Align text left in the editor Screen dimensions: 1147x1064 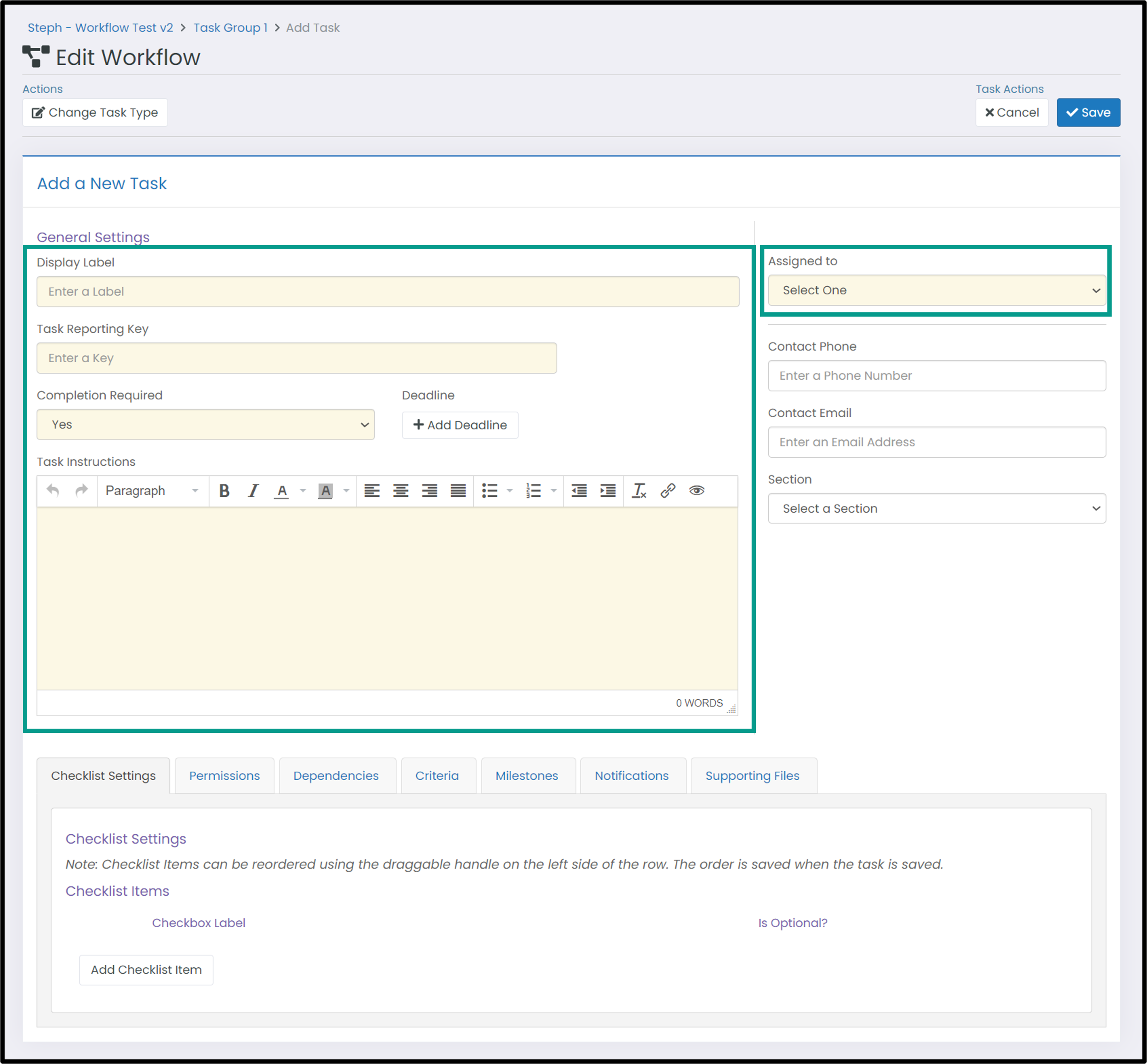[372, 490]
